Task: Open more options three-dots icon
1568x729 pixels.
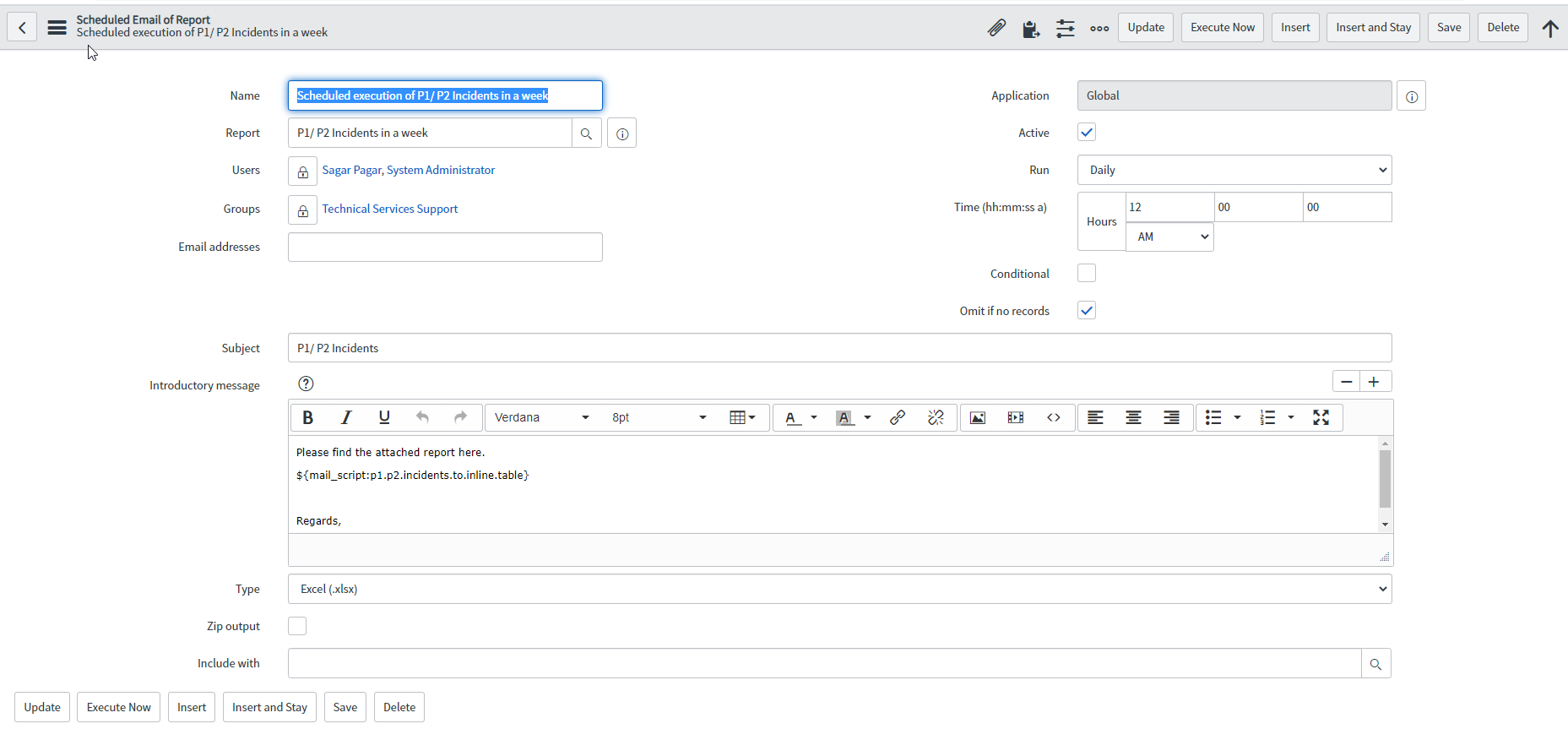Action: (x=1099, y=29)
